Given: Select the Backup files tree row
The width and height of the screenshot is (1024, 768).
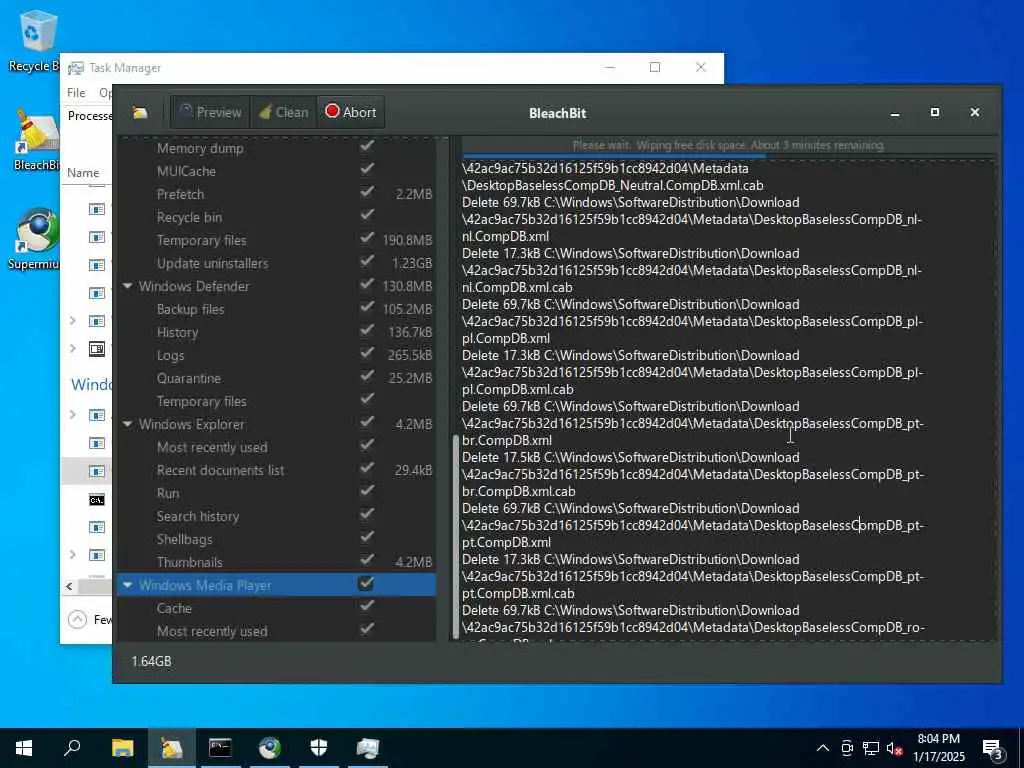Looking at the screenshot, I should (x=276, y=309).
